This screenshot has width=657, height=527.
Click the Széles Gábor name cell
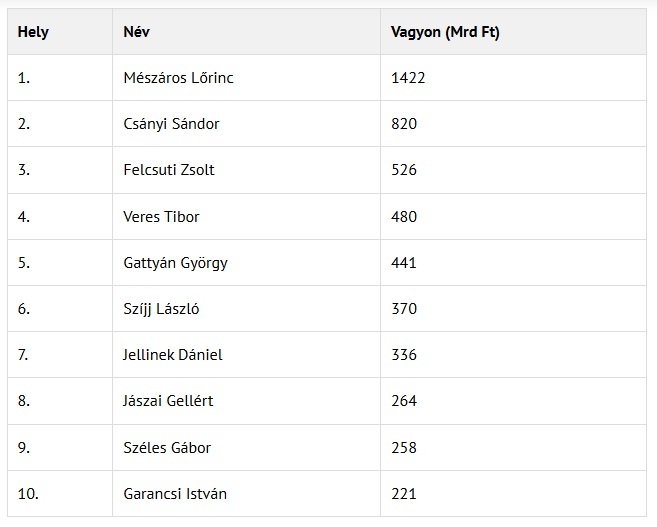166,448
